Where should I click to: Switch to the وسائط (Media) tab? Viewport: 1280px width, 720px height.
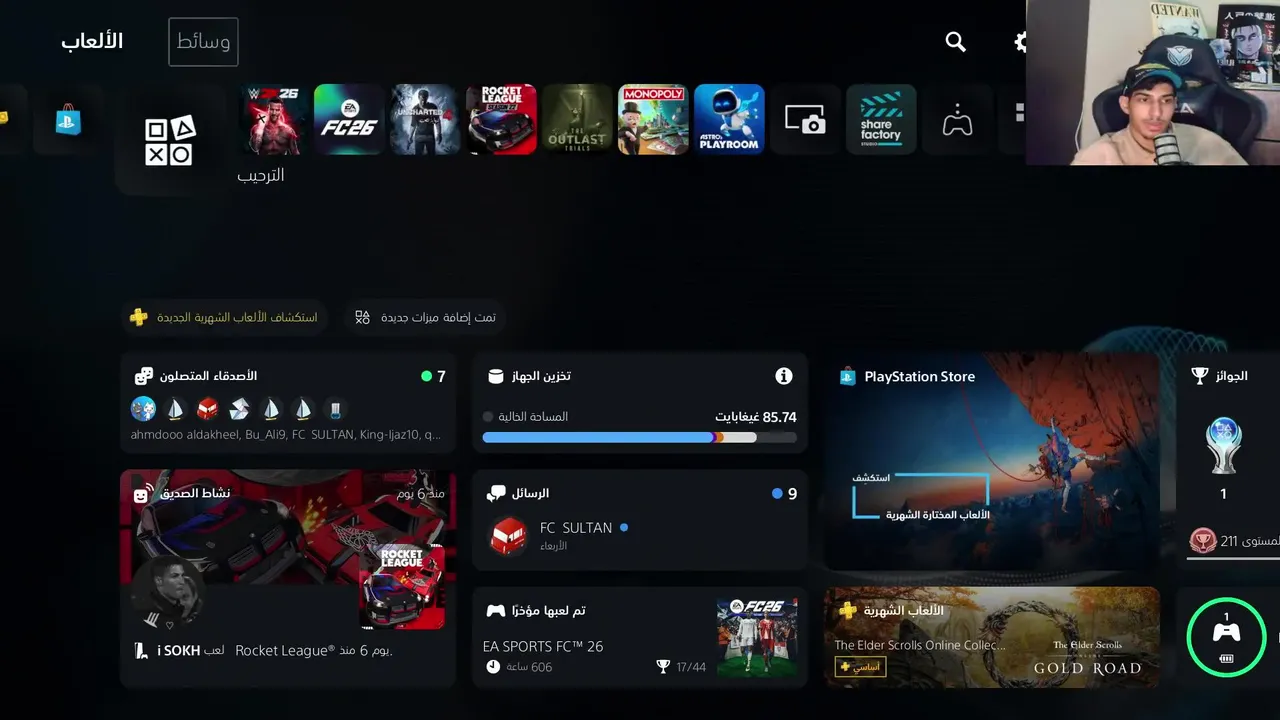click(x=203, y=42)
